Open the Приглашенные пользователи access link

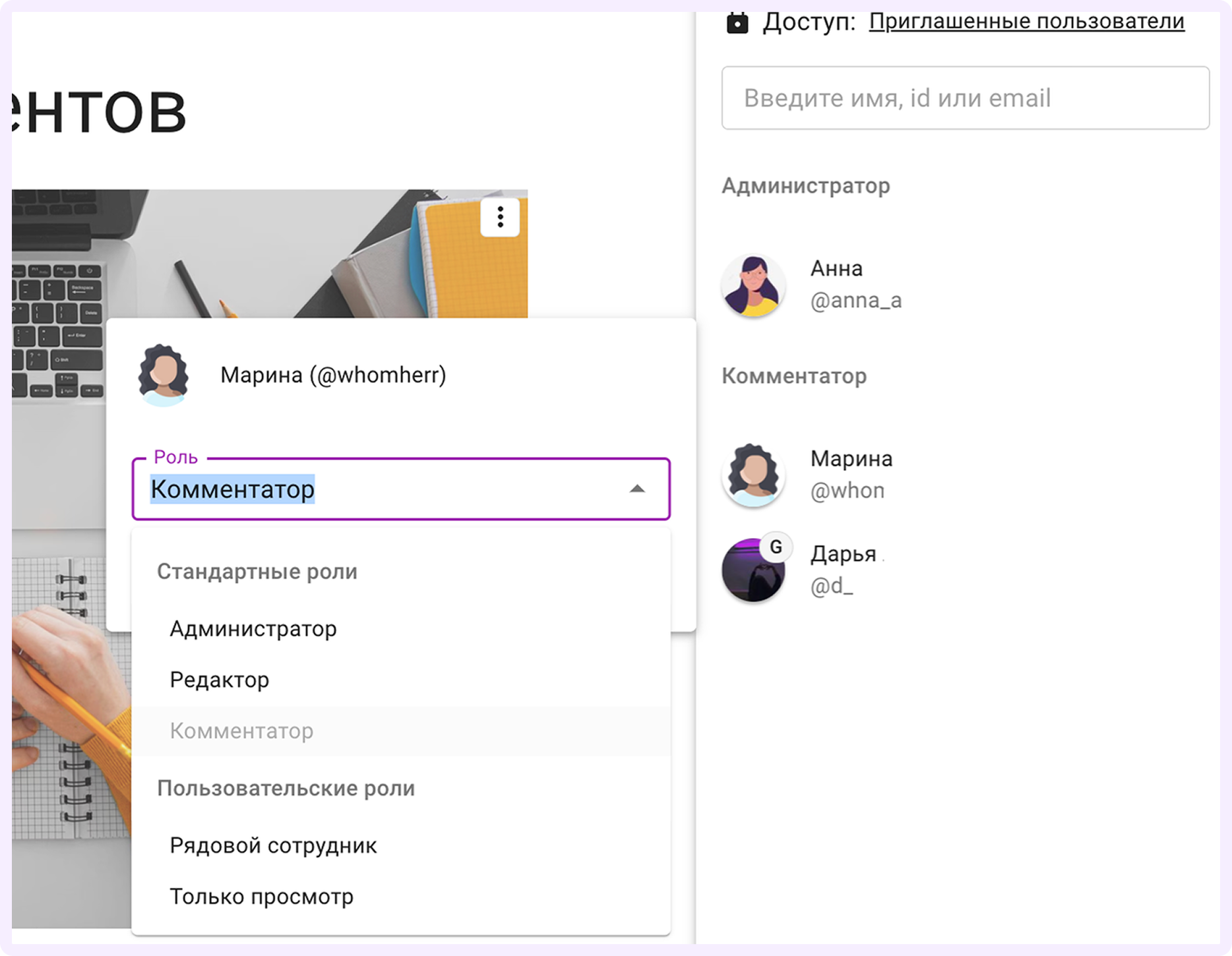click(x=1026, y=22)
